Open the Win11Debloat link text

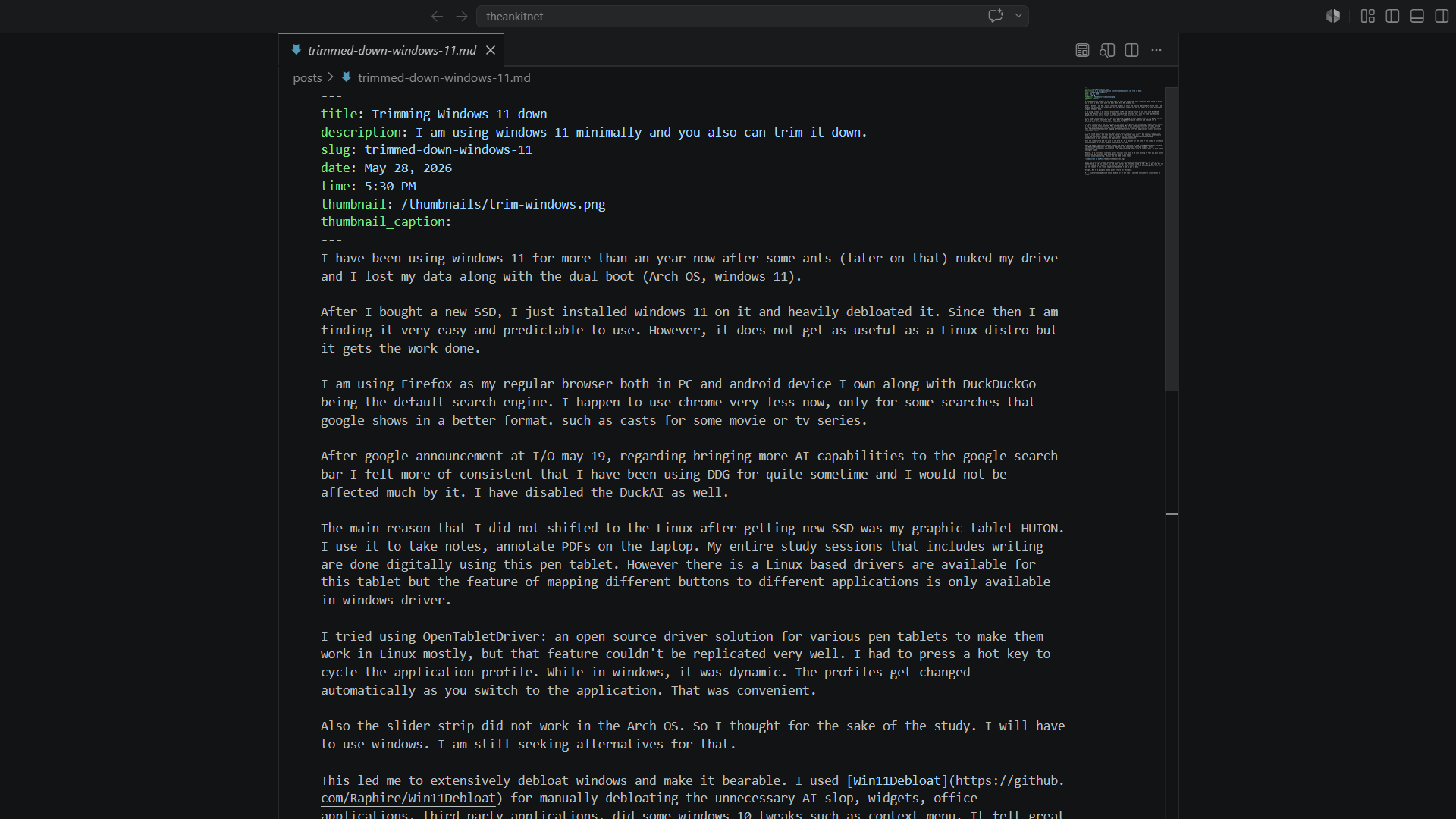(x=896, y=780)
